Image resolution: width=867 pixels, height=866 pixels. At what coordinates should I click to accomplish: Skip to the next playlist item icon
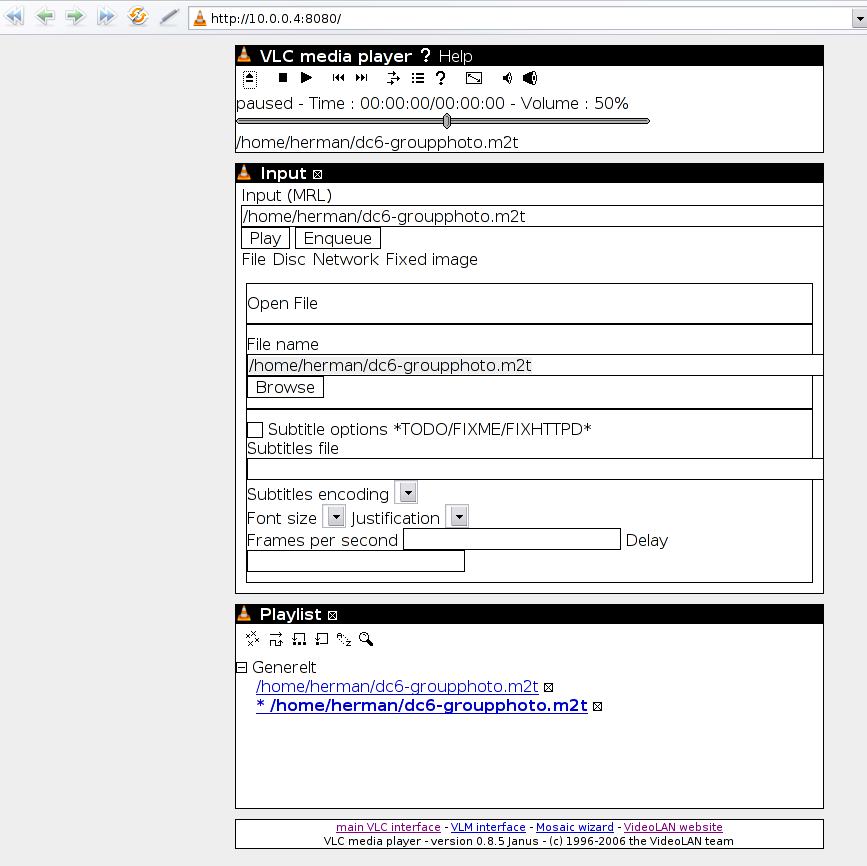point(362,78)
